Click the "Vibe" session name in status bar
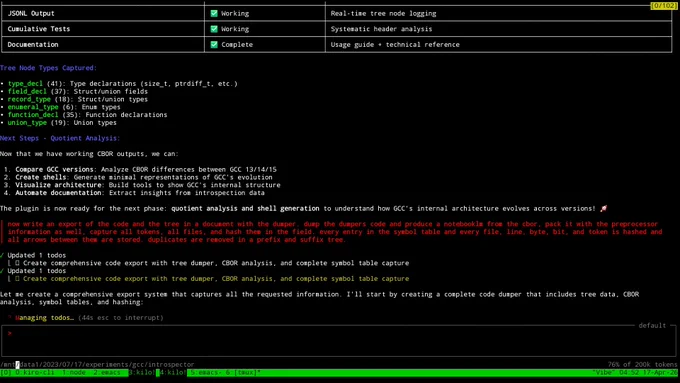 (605, 373)
